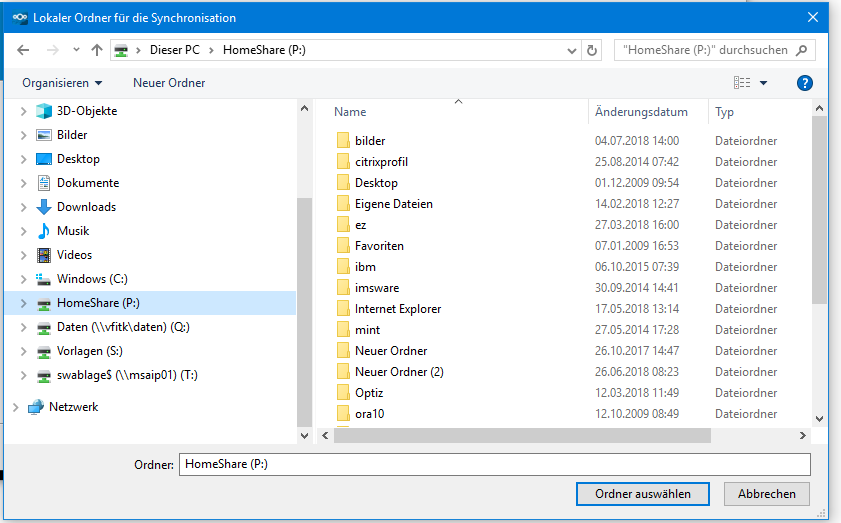Select Windows (C:) drive icon
This screenshot has height=523, width=841.
point(44,279)
